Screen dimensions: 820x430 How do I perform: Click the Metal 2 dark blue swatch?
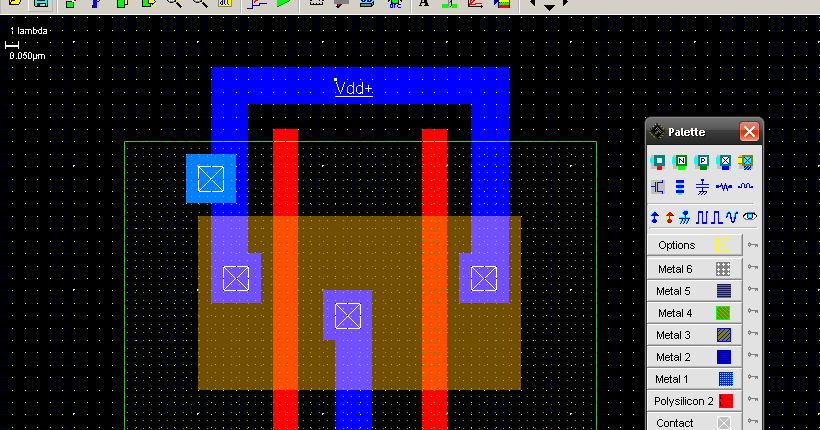[724, 357]
